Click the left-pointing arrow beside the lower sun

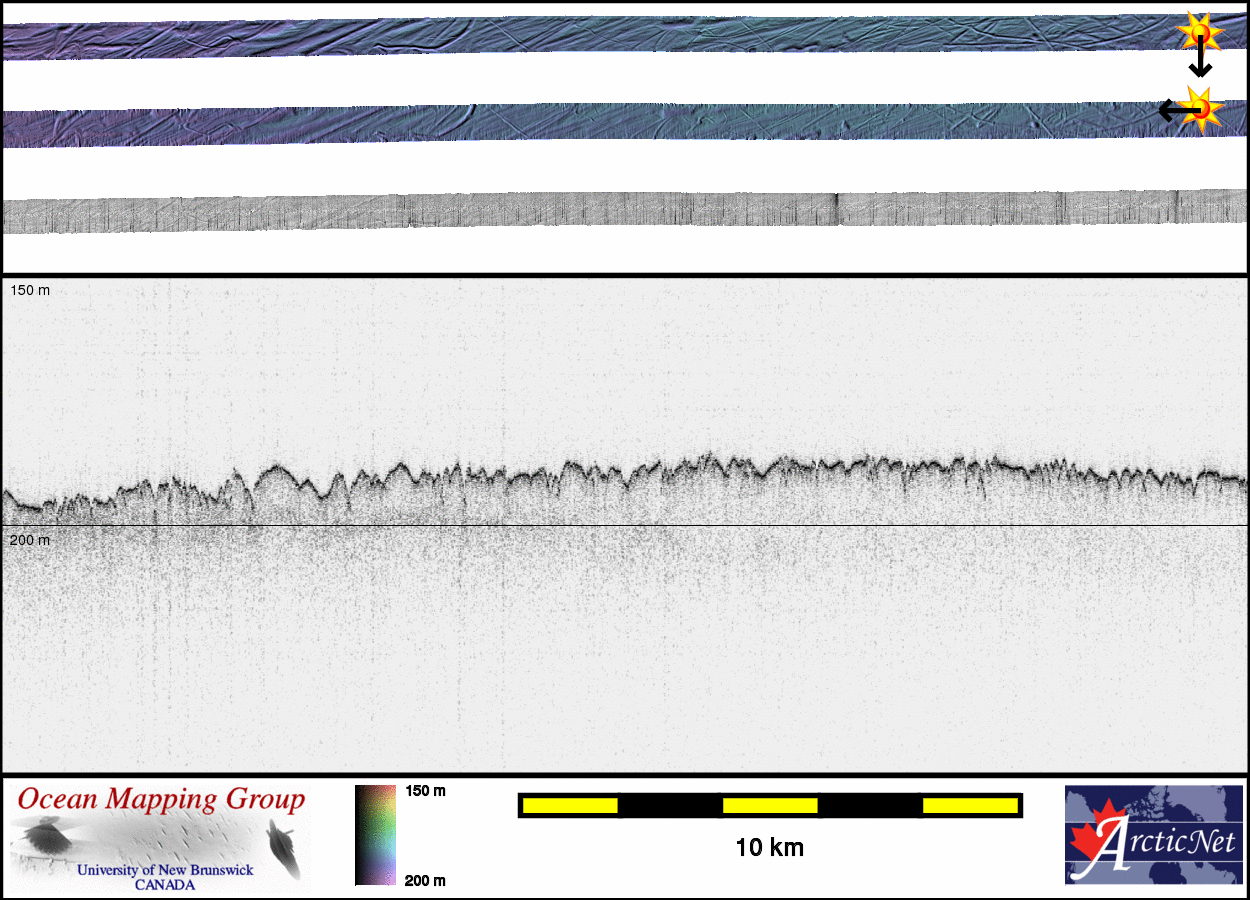pos(1168,111)
